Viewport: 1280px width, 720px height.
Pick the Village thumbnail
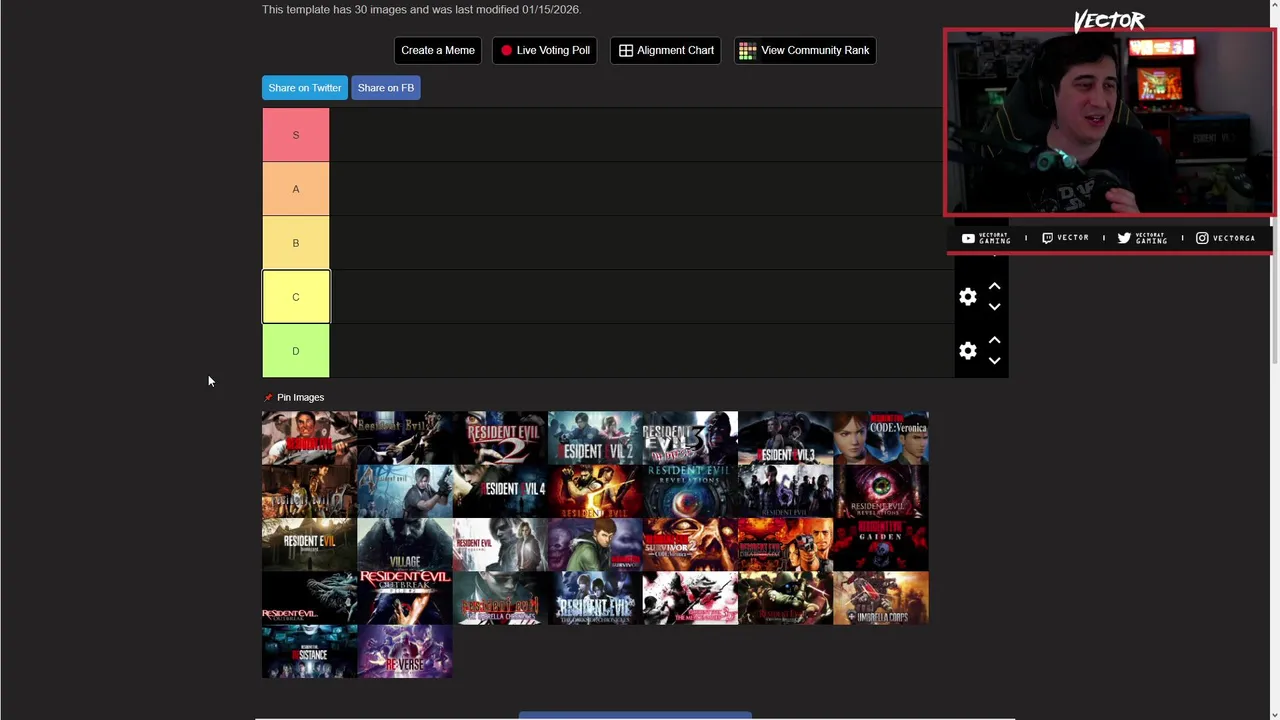[404, 545]
